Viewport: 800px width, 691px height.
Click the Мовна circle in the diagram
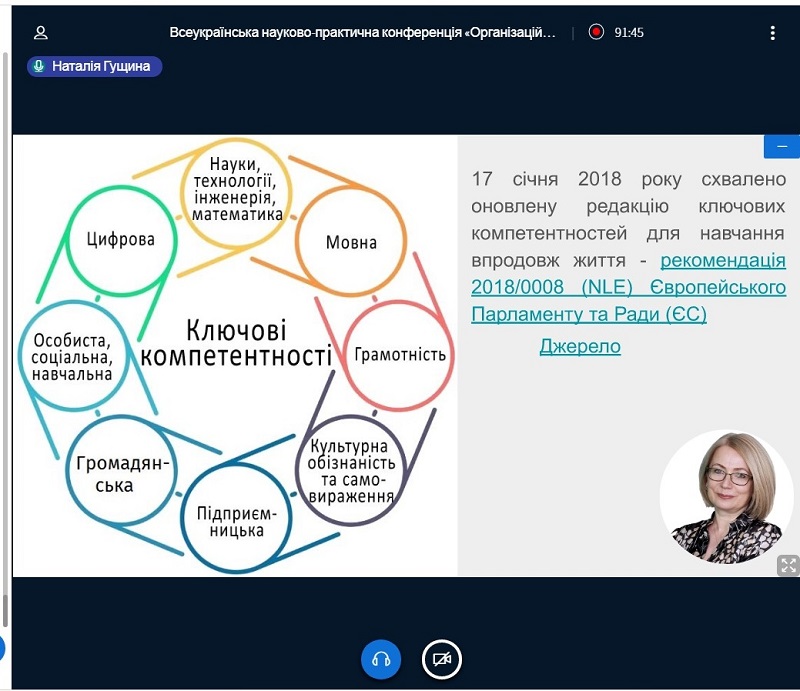click(351, 243)
